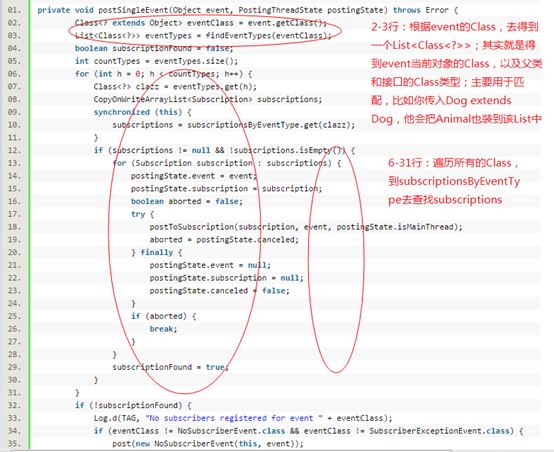Image resolution: width=554 pixels, height=452 pixels.
Task: Click 'postingState.event = null;' line
Action: click(x=210, y=265)
